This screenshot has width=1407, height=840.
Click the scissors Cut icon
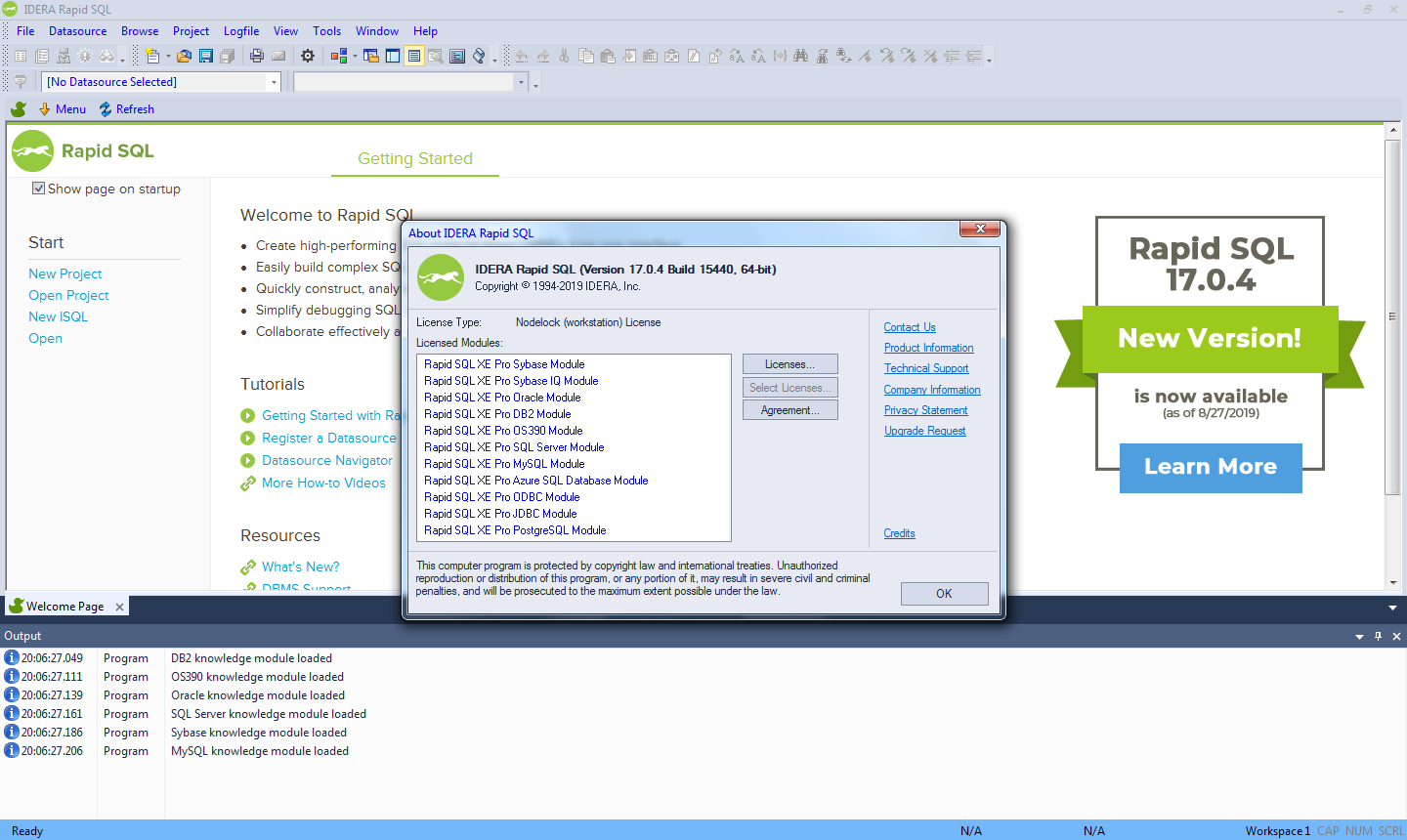point(565,56)
